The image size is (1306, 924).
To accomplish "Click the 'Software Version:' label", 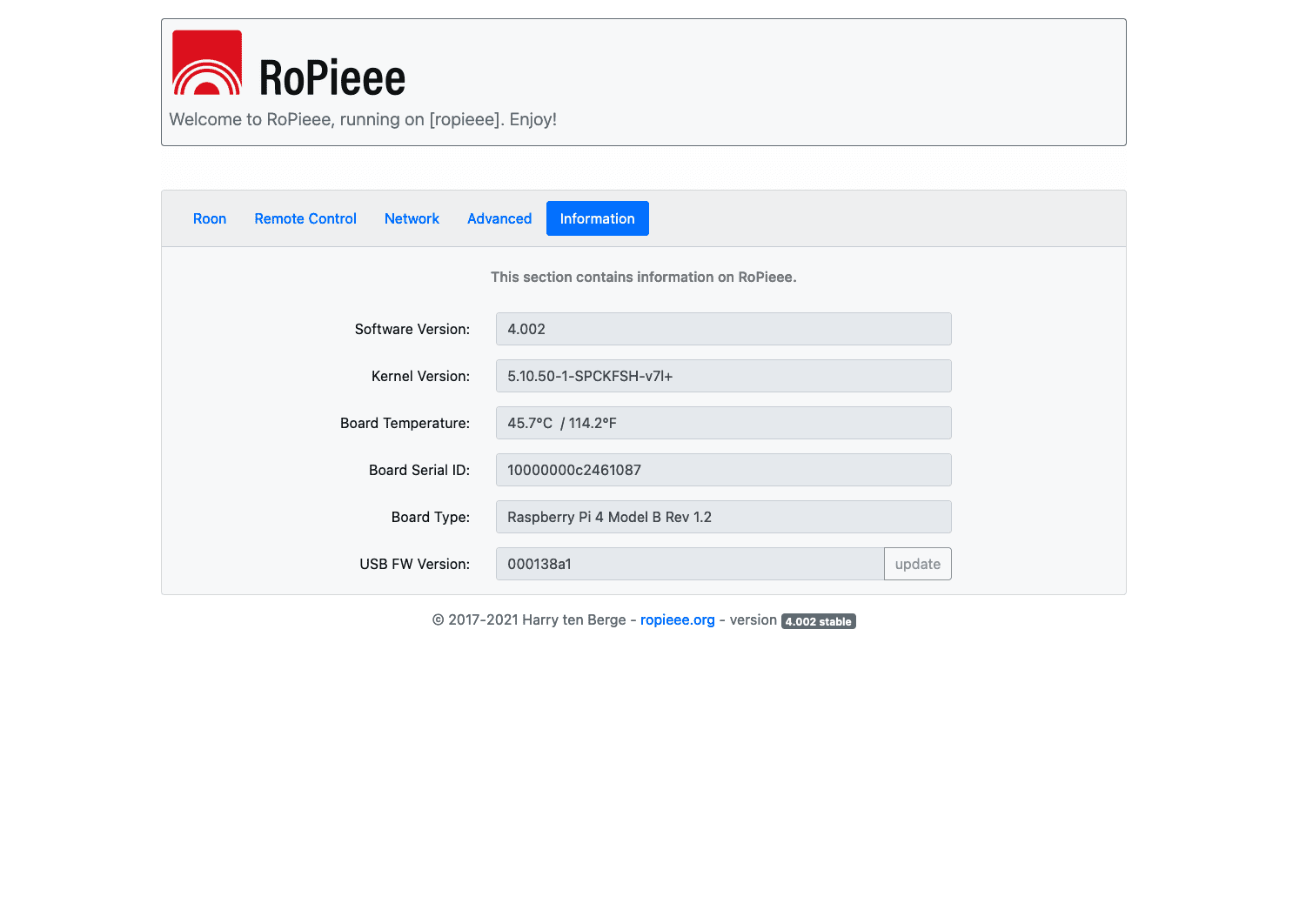I will [x=412, y=329].
